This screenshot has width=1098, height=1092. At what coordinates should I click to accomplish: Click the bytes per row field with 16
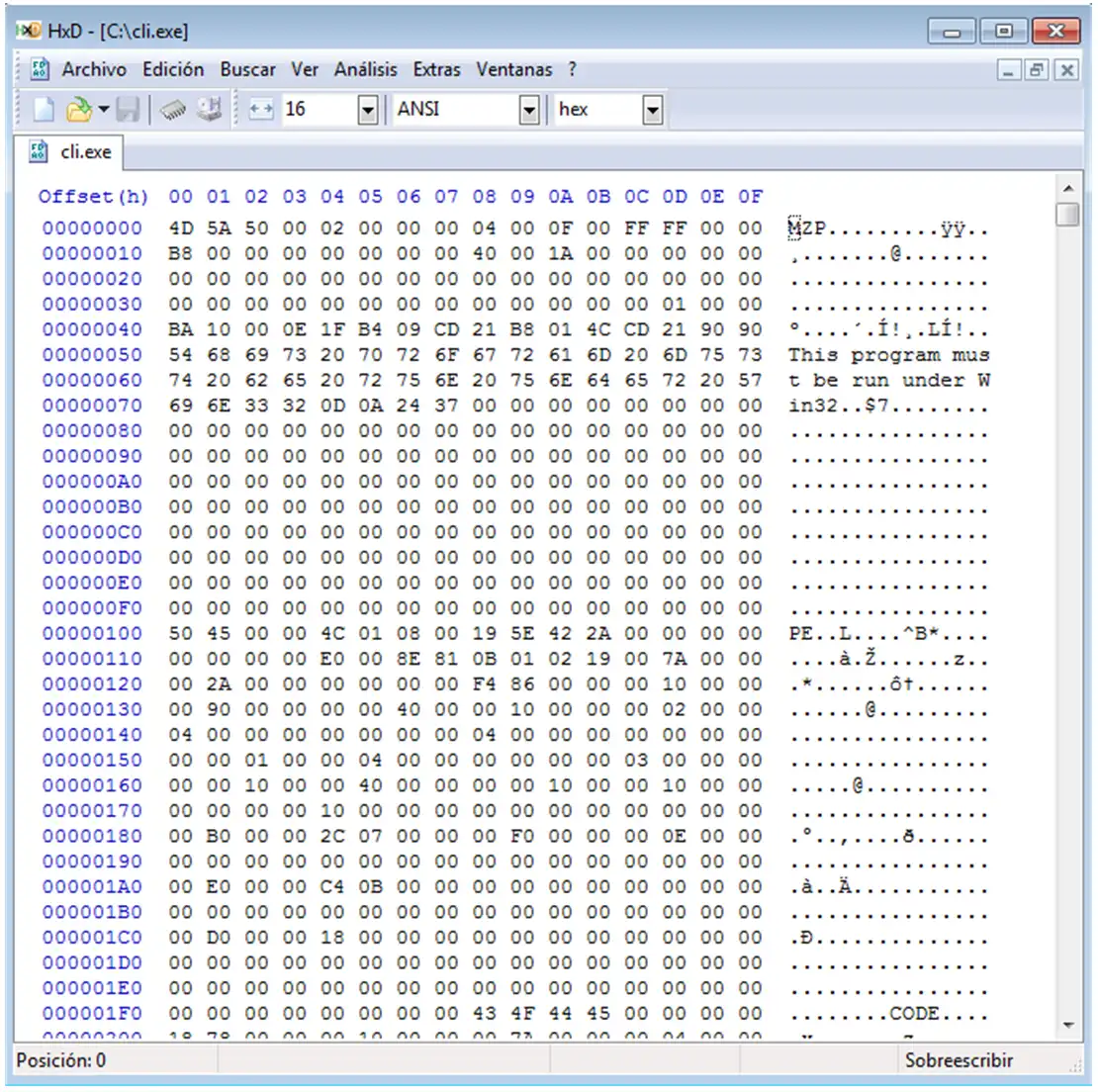[x=320, y=110]
